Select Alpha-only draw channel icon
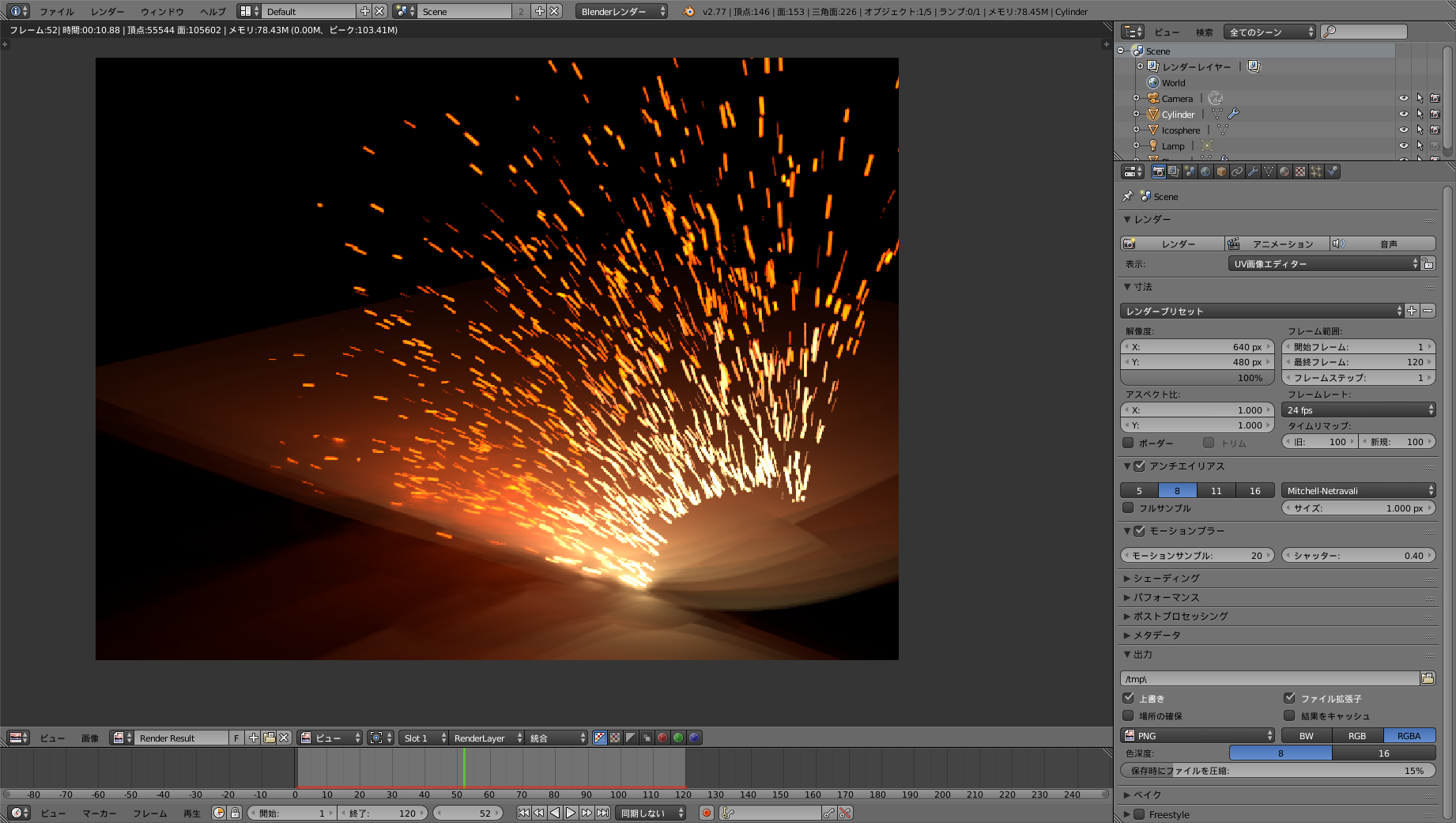Image resolution: width=1456 pixels, height=823 pixels. [x=631, y=738]
